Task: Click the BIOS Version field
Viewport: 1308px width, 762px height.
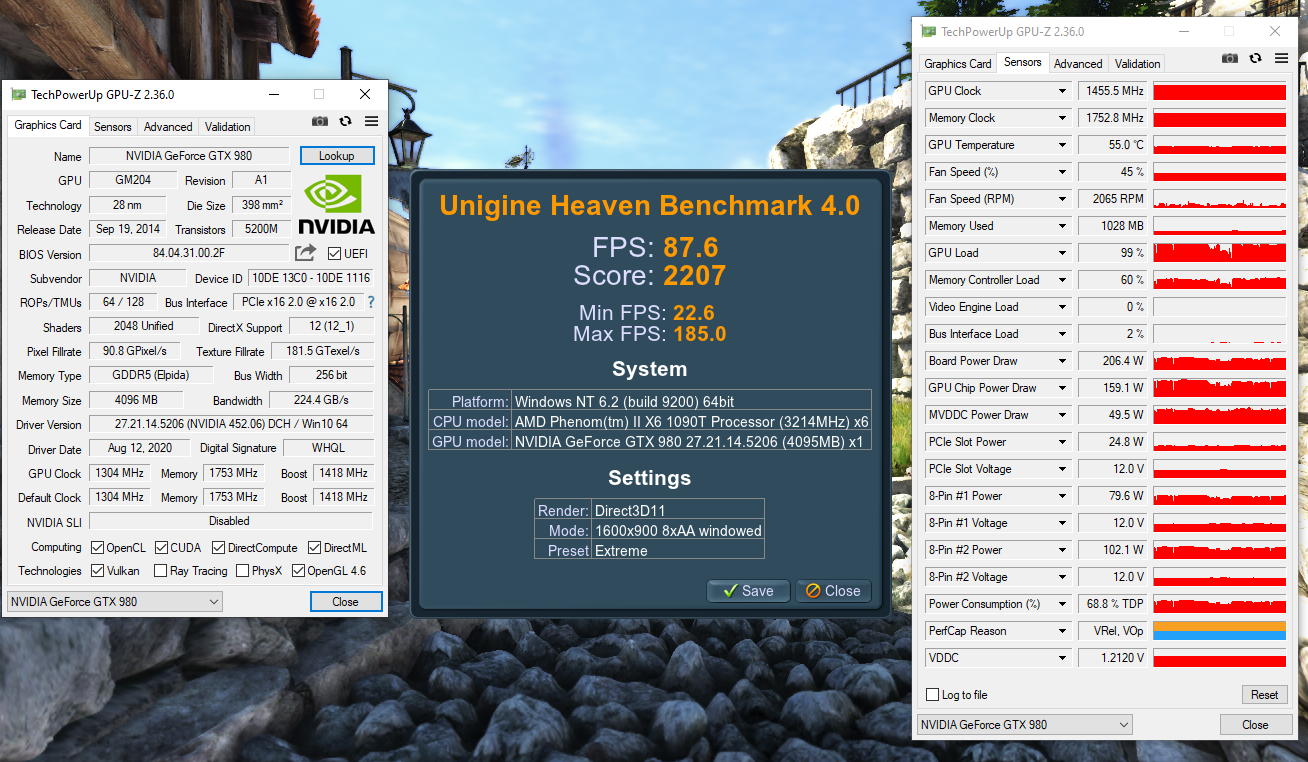Action: coord(189,254)
